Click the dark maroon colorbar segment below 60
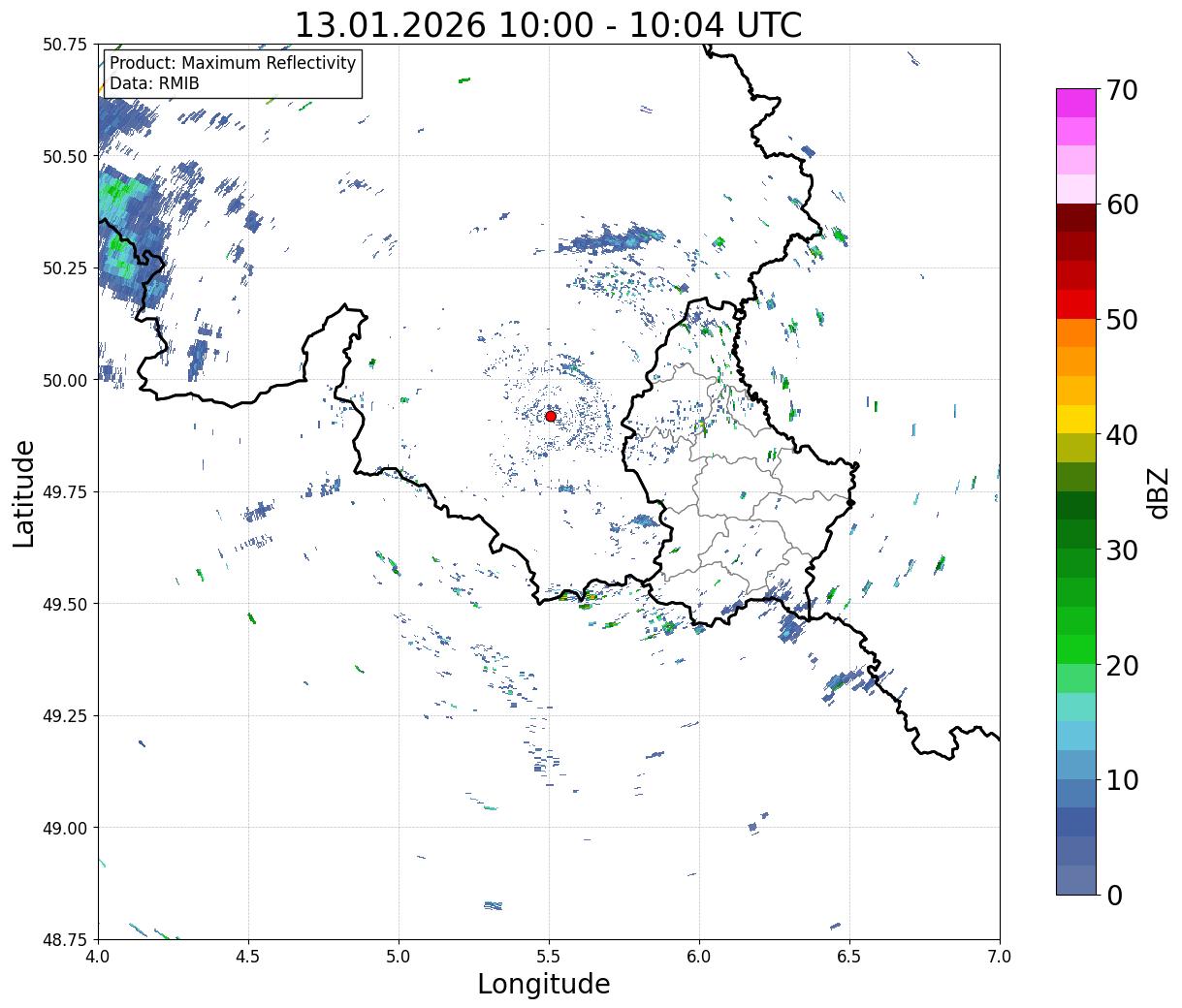The width and height of the screenshot is (1182, 1008). [x=1075, y=217]
